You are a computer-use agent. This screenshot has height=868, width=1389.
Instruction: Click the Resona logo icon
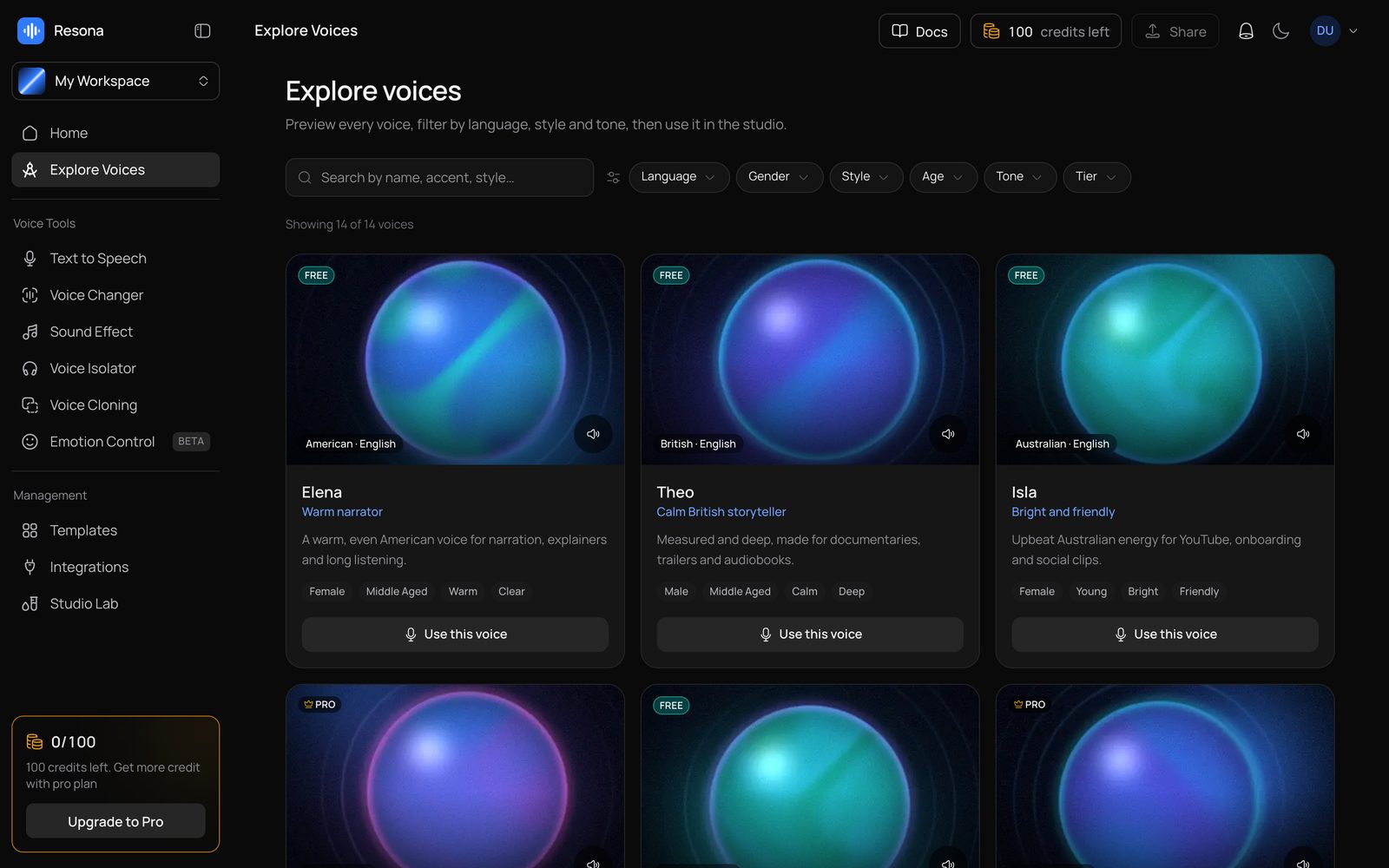click(30, 30)
